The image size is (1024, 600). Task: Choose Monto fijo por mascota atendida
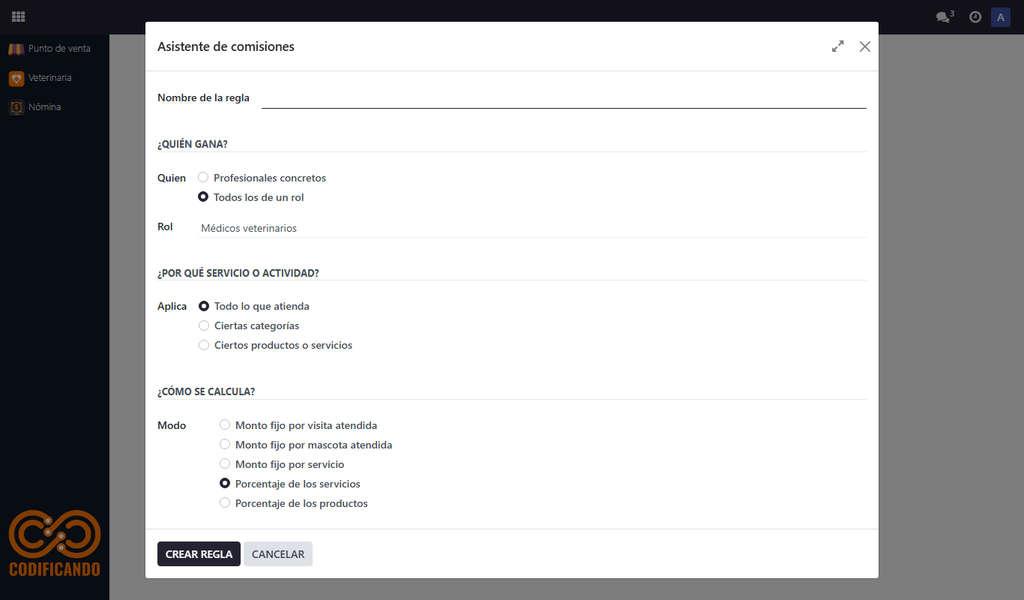(x=225, y=444)
